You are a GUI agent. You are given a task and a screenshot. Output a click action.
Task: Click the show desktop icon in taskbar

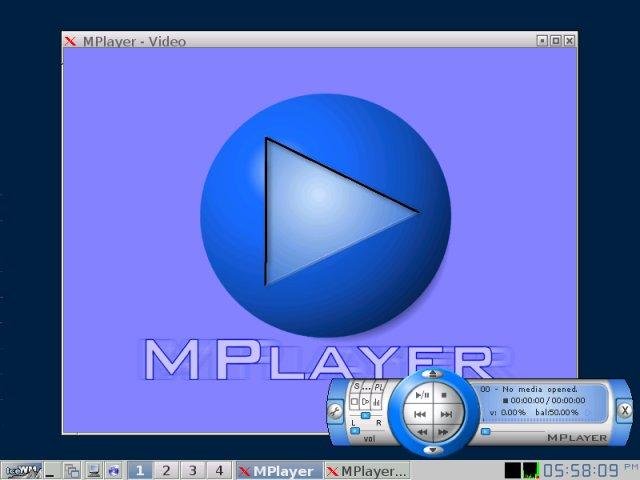(51, 471)
